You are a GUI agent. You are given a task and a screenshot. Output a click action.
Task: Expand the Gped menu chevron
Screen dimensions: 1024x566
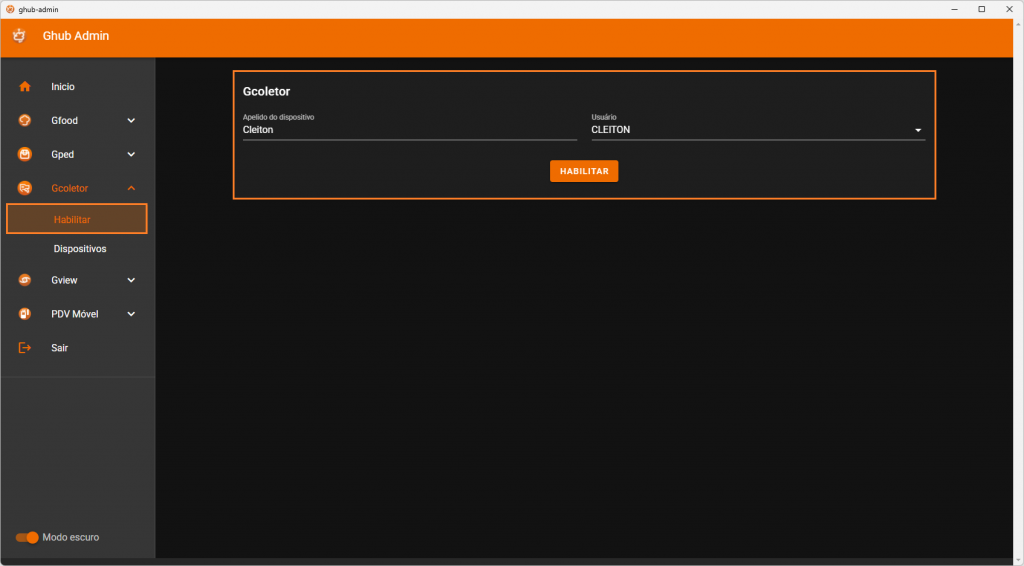coord(131,155)
